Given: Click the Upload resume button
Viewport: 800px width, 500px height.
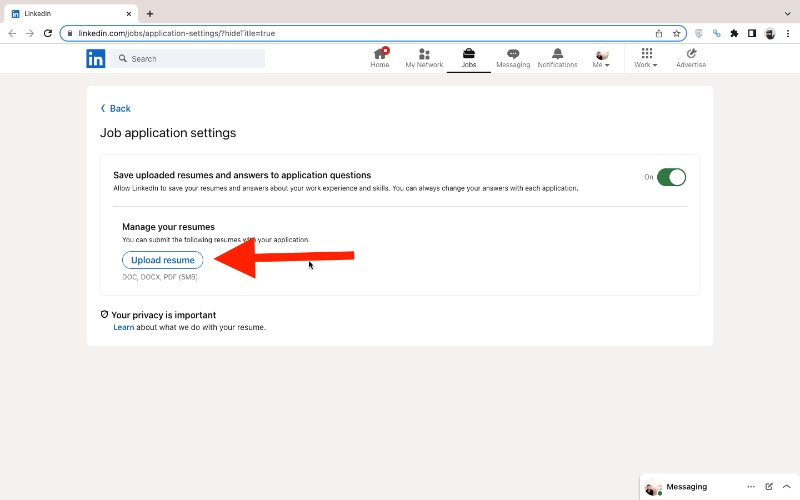Looking at the screenshot, I should pyautogui.click(x=163, y=260).
